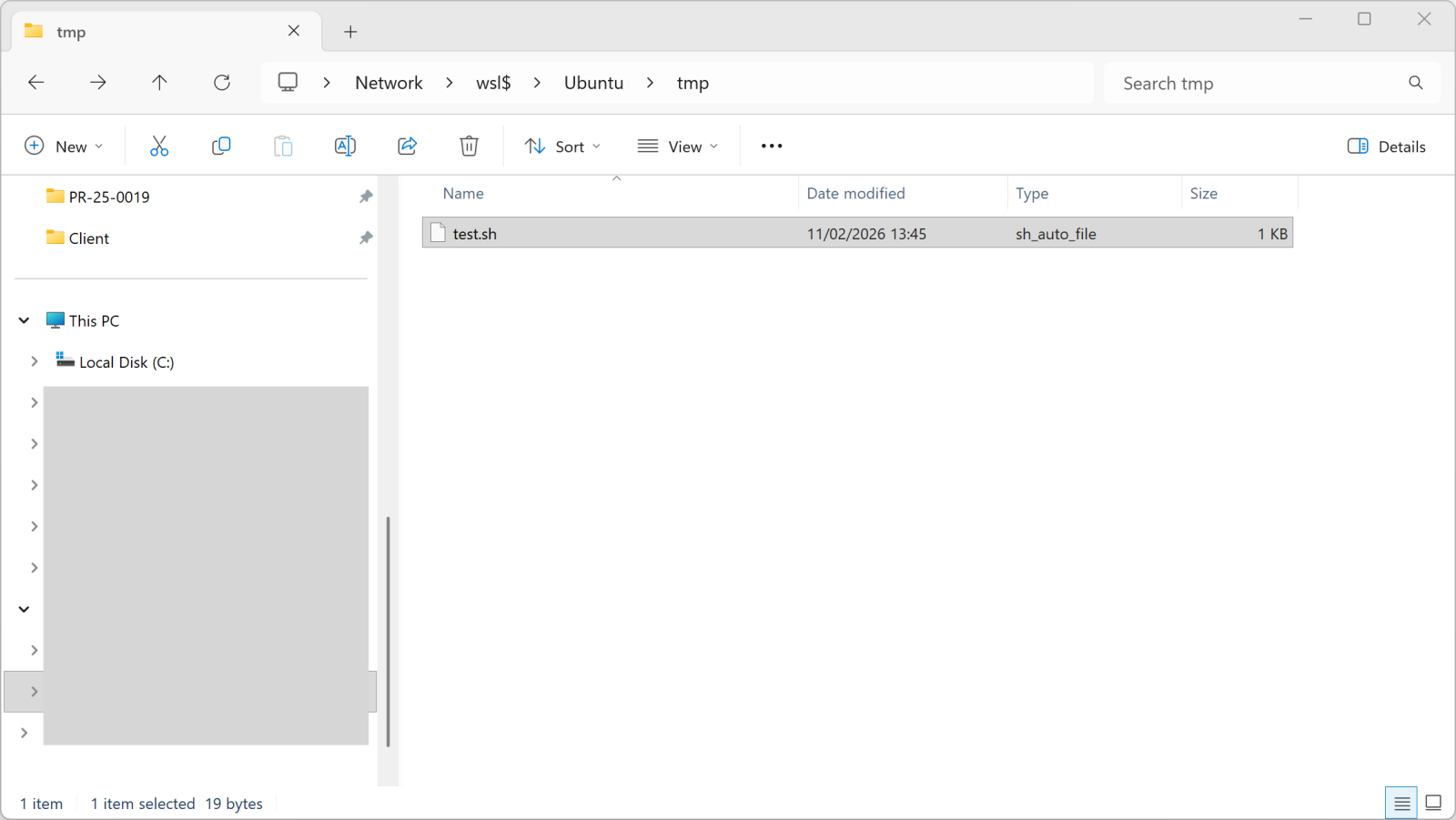Open the New item menu button
1456x820 pixels.
[64, 147]
